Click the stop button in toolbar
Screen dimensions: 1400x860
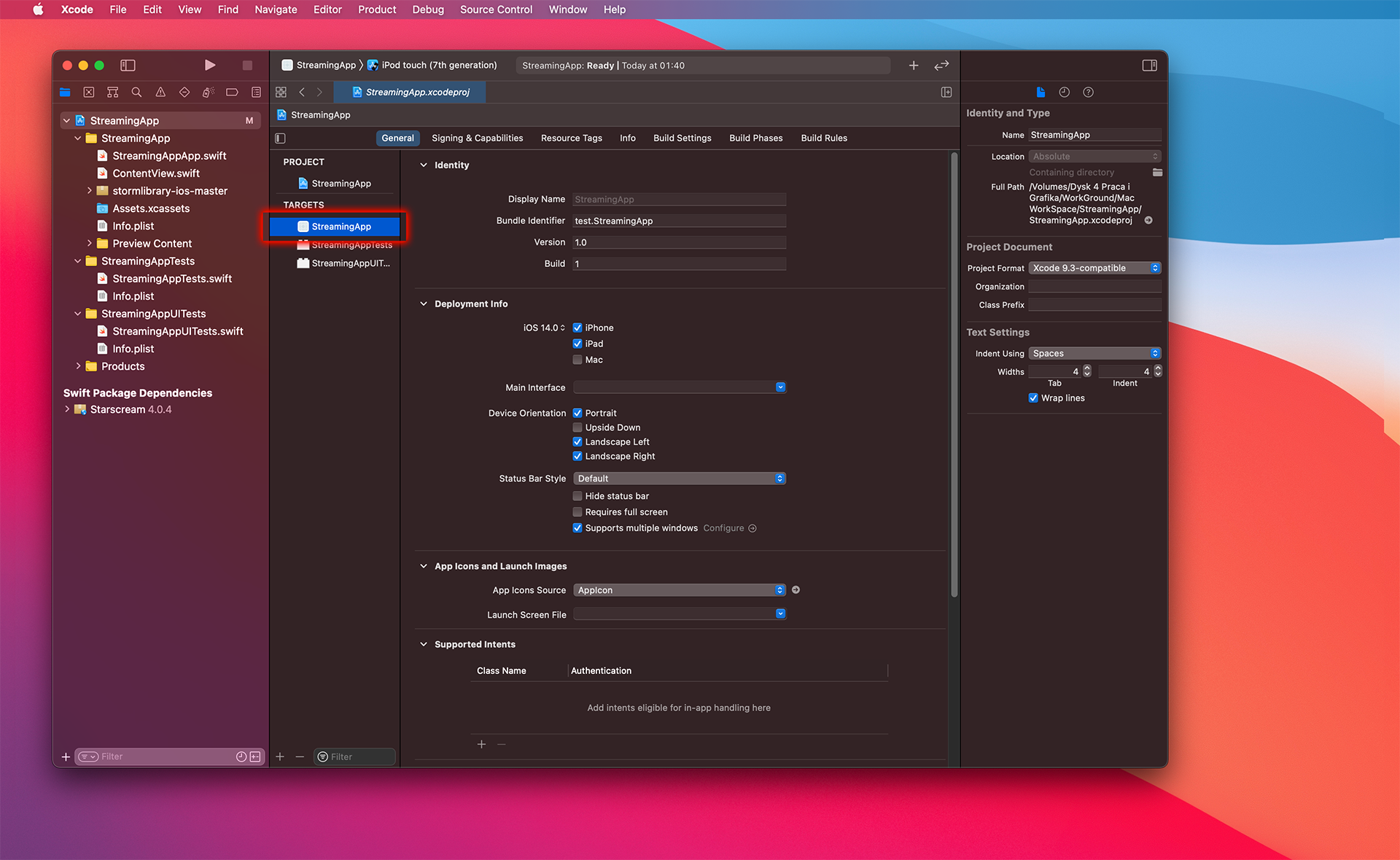tap(247, 65)
